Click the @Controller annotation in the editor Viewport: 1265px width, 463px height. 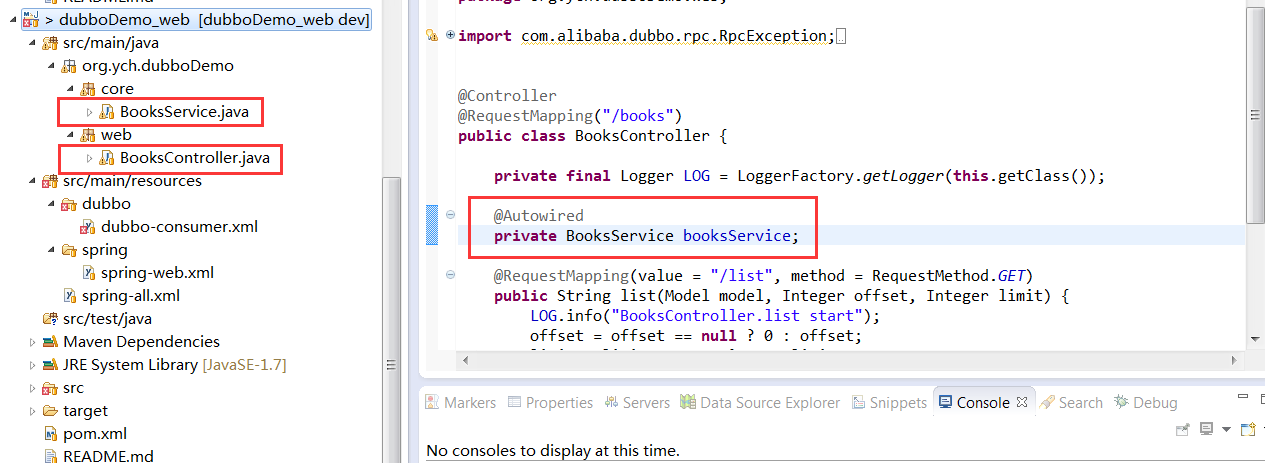(x=507, y=96)
